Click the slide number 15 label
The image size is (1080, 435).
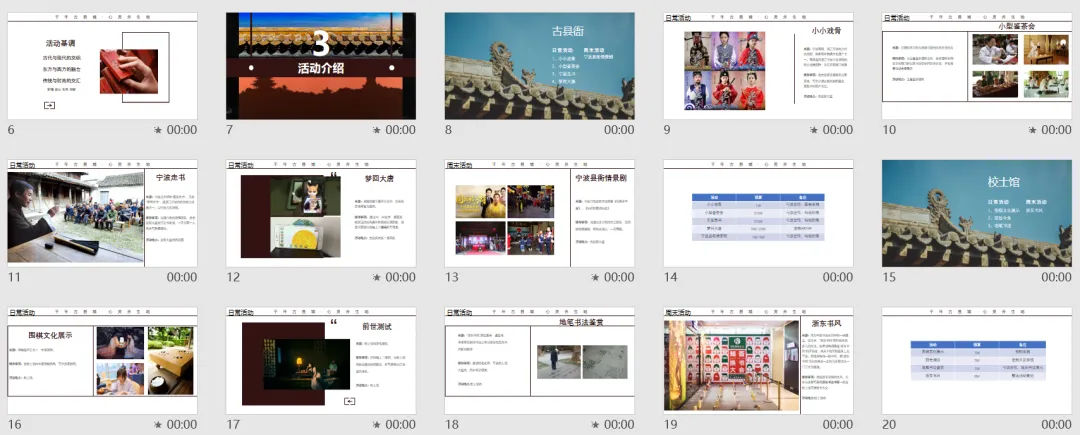coord(889,277)
